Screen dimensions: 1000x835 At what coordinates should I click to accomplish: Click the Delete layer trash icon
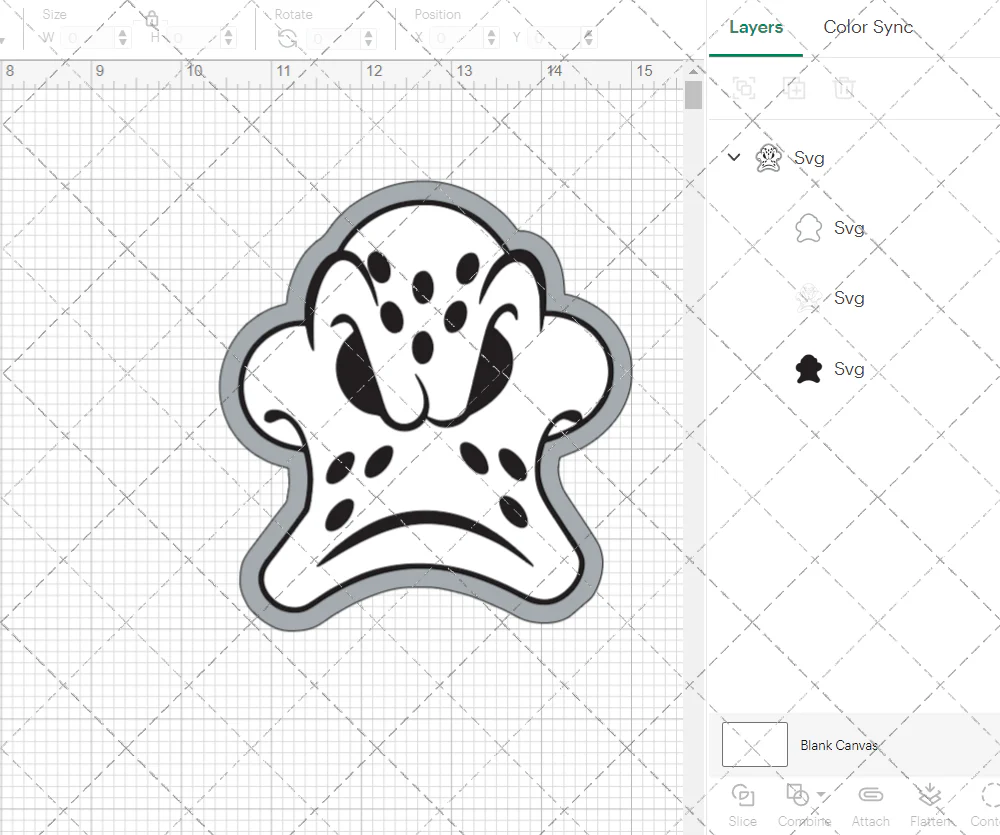(x=845, y=88)
